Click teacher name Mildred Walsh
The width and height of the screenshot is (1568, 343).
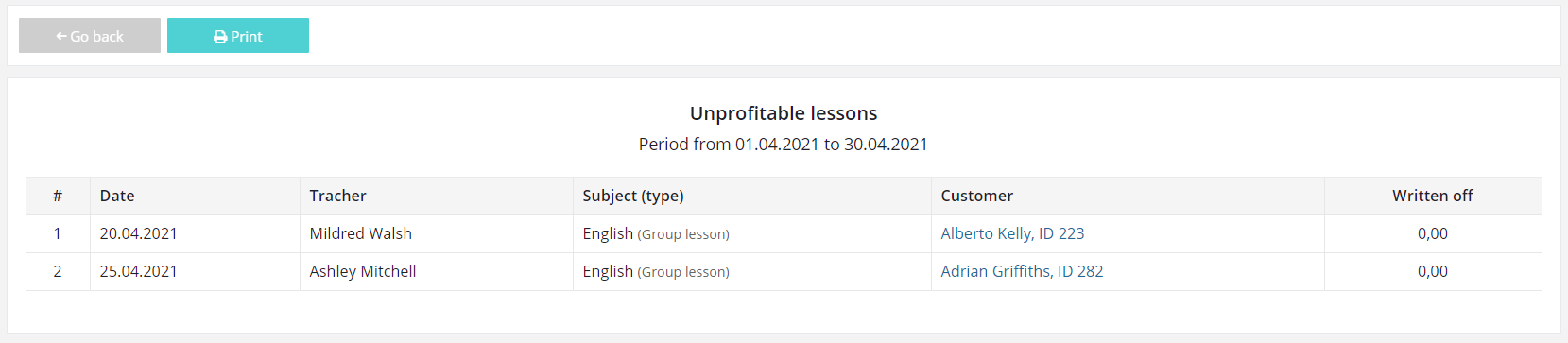coord(360,233)
